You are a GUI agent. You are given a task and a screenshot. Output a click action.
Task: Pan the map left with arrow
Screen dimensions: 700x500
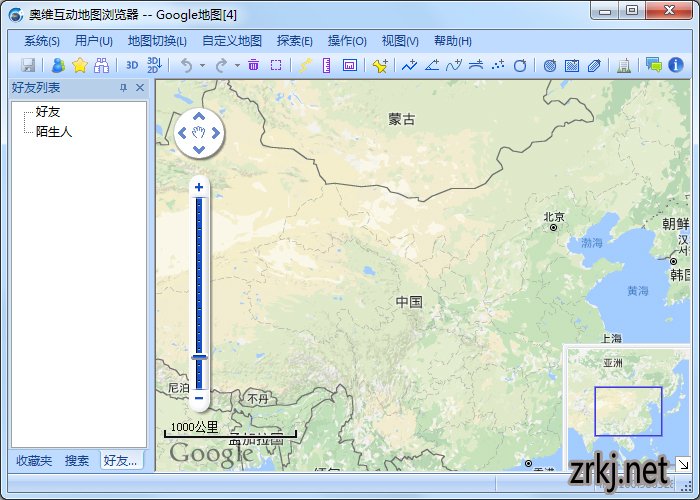[x=182, y=133]
